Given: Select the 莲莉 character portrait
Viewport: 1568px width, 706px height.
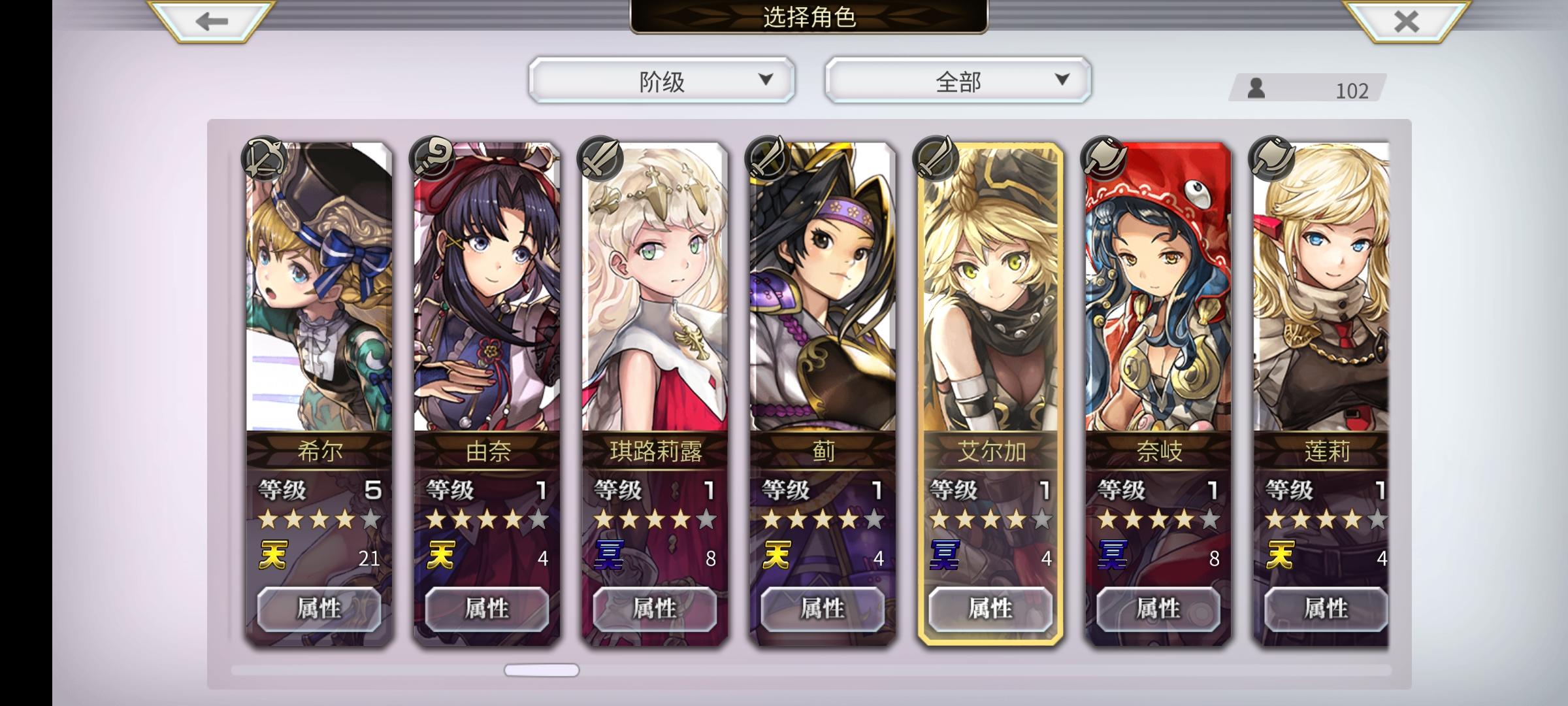Looking at the screenshot, I should (1321, 288).
